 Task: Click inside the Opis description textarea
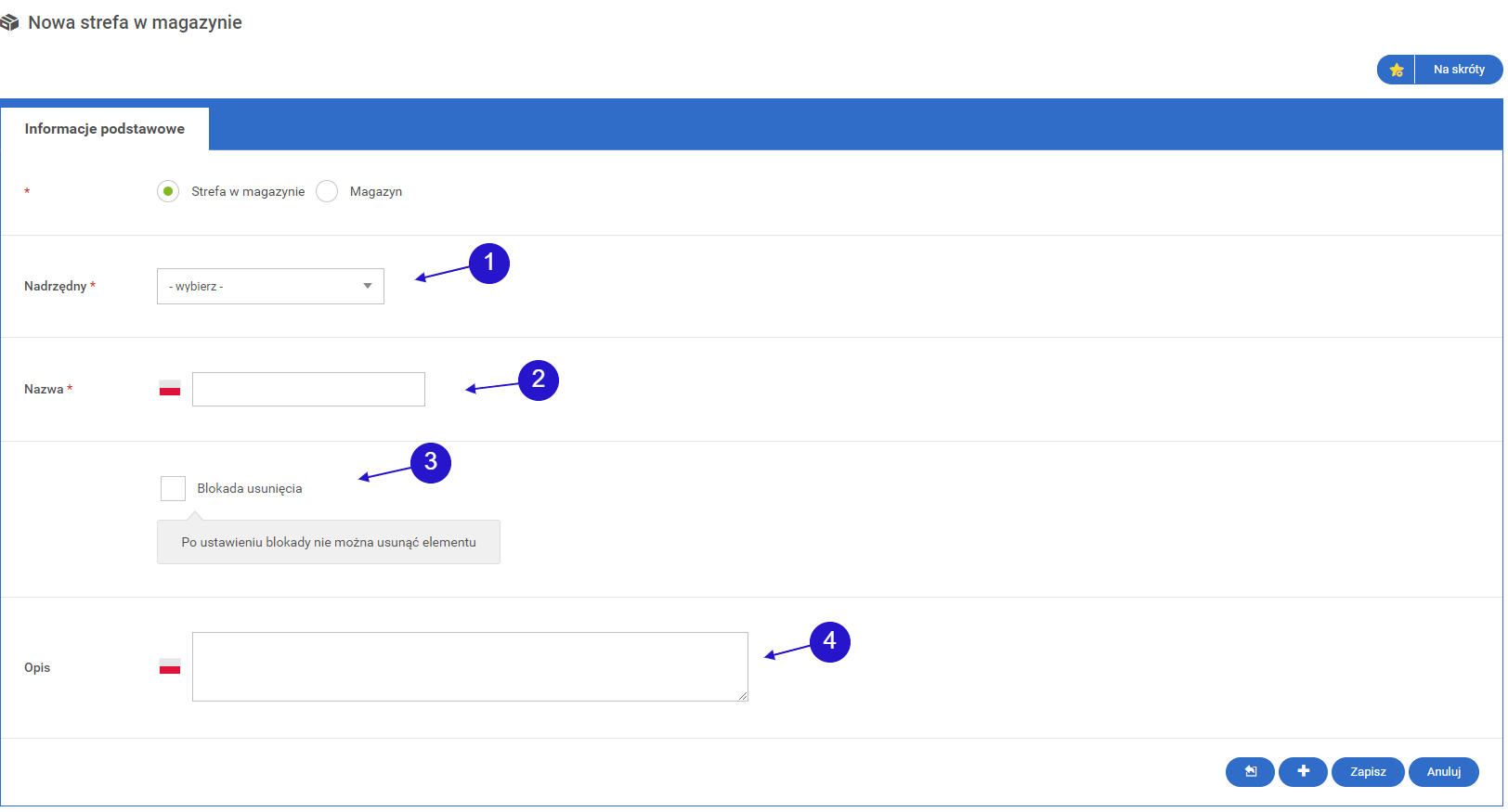point(470,666)
